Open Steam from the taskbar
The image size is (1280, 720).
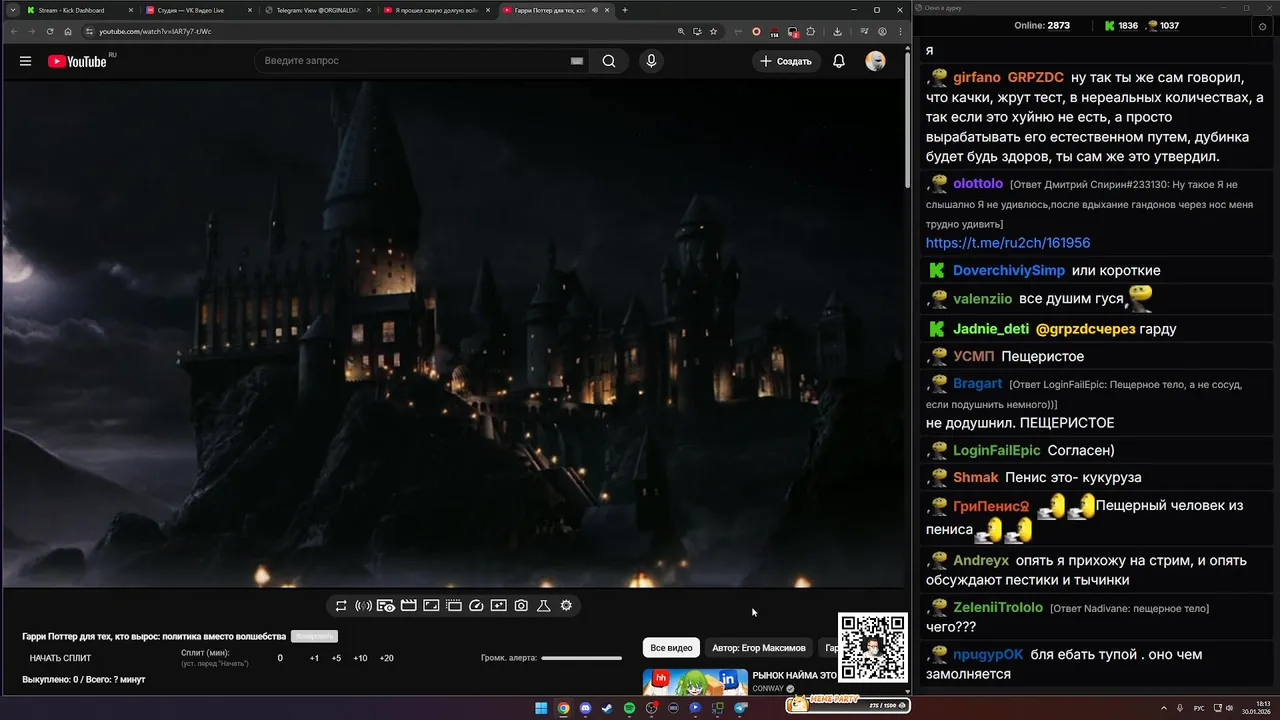[607, 708]
